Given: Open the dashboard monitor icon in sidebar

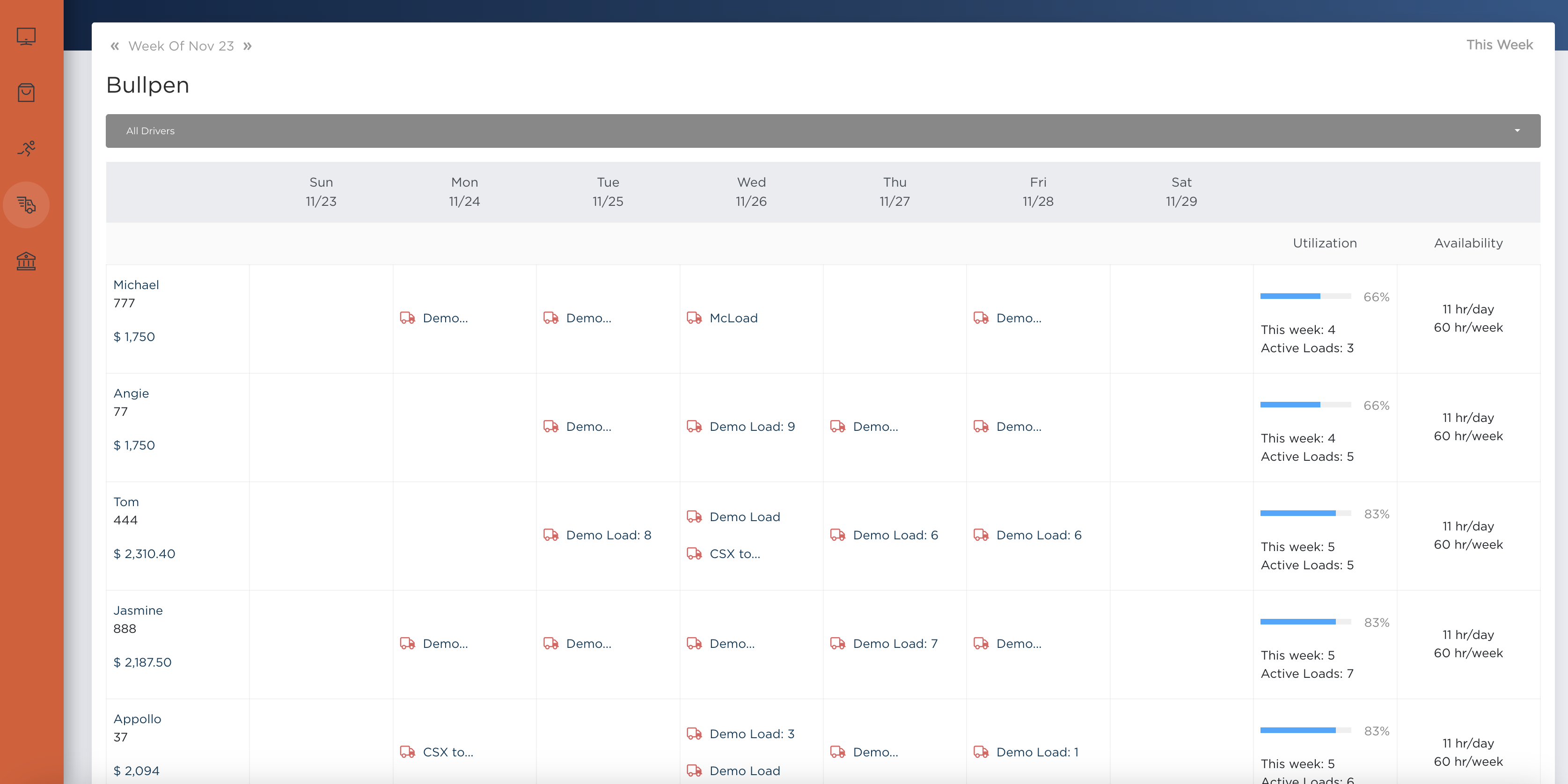Looking at the screenshot, I should [26, 36].
